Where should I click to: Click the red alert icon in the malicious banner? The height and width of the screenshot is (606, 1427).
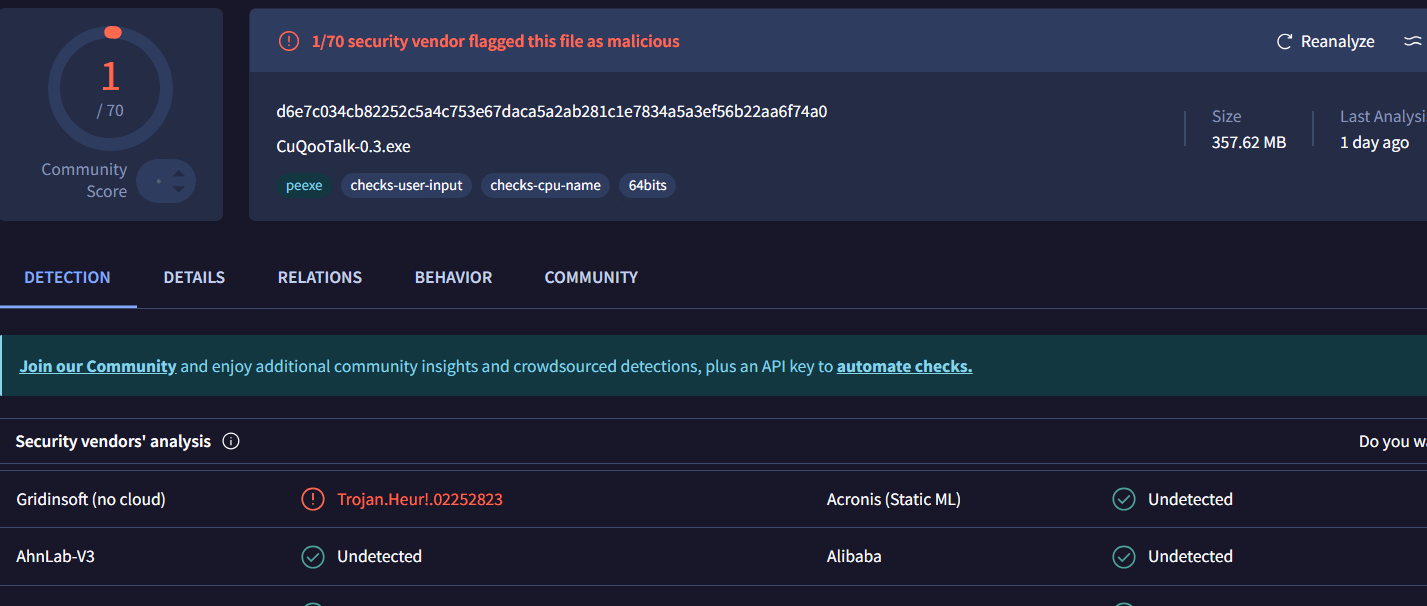pyautogui.click(x=289, y=41)
